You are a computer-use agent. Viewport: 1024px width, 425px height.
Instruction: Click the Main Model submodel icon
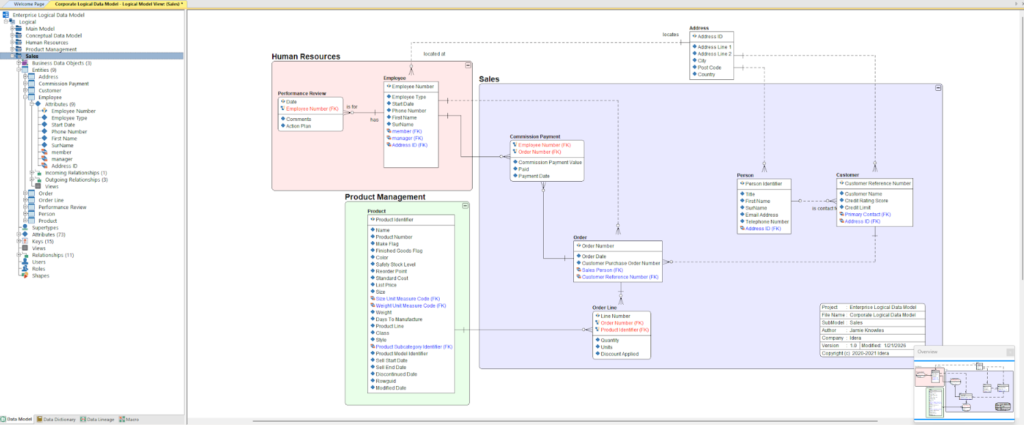20,29
